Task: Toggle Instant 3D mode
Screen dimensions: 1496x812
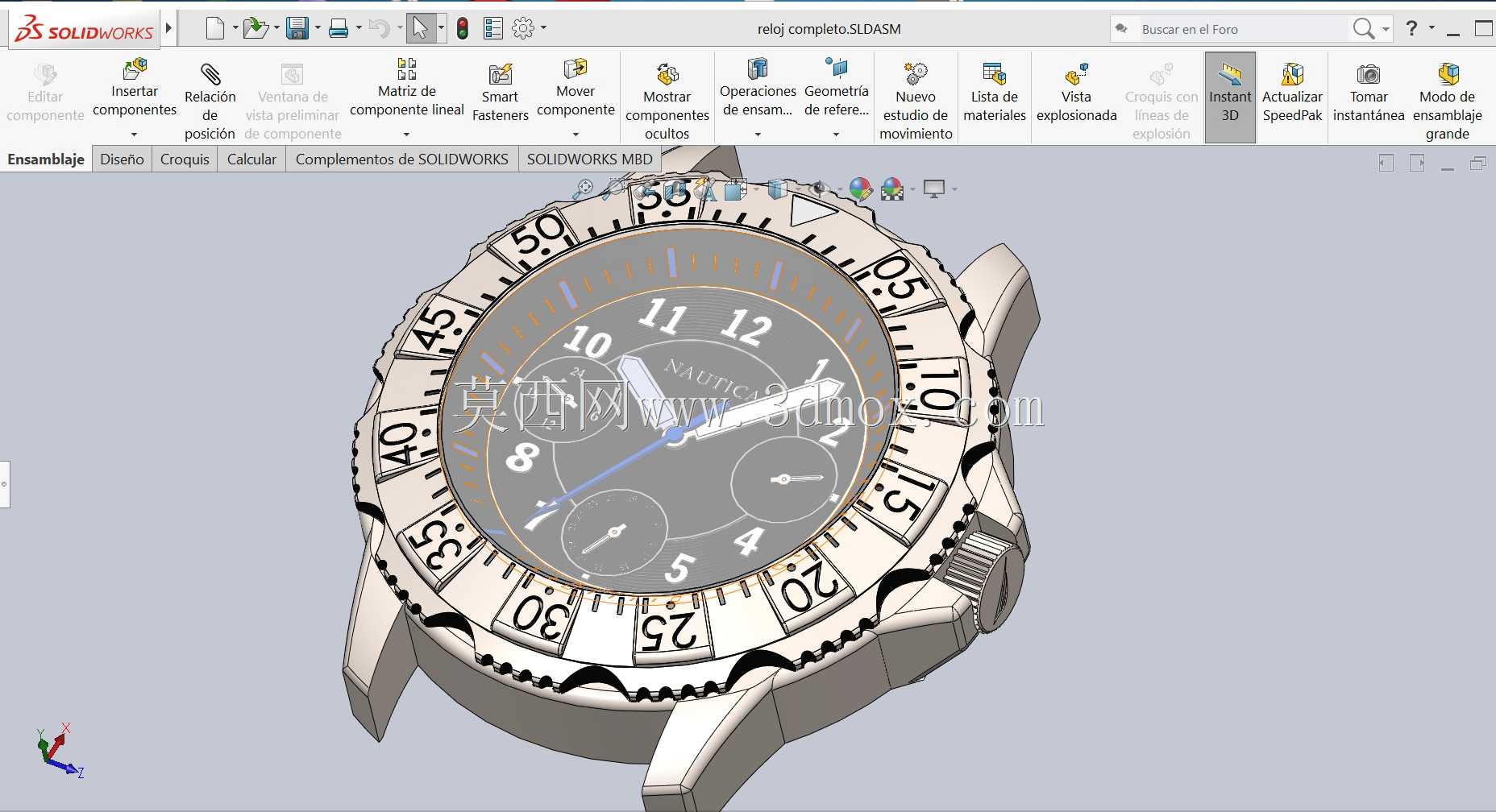Action: [x=1230, y=97]
